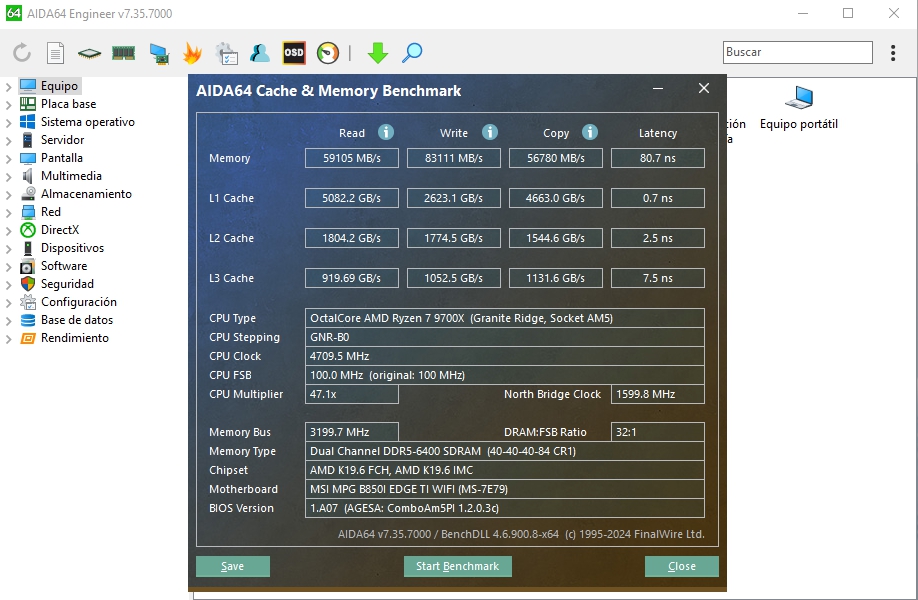
Task: Expand the Equipo tree node
Action: tap(8, 87)
